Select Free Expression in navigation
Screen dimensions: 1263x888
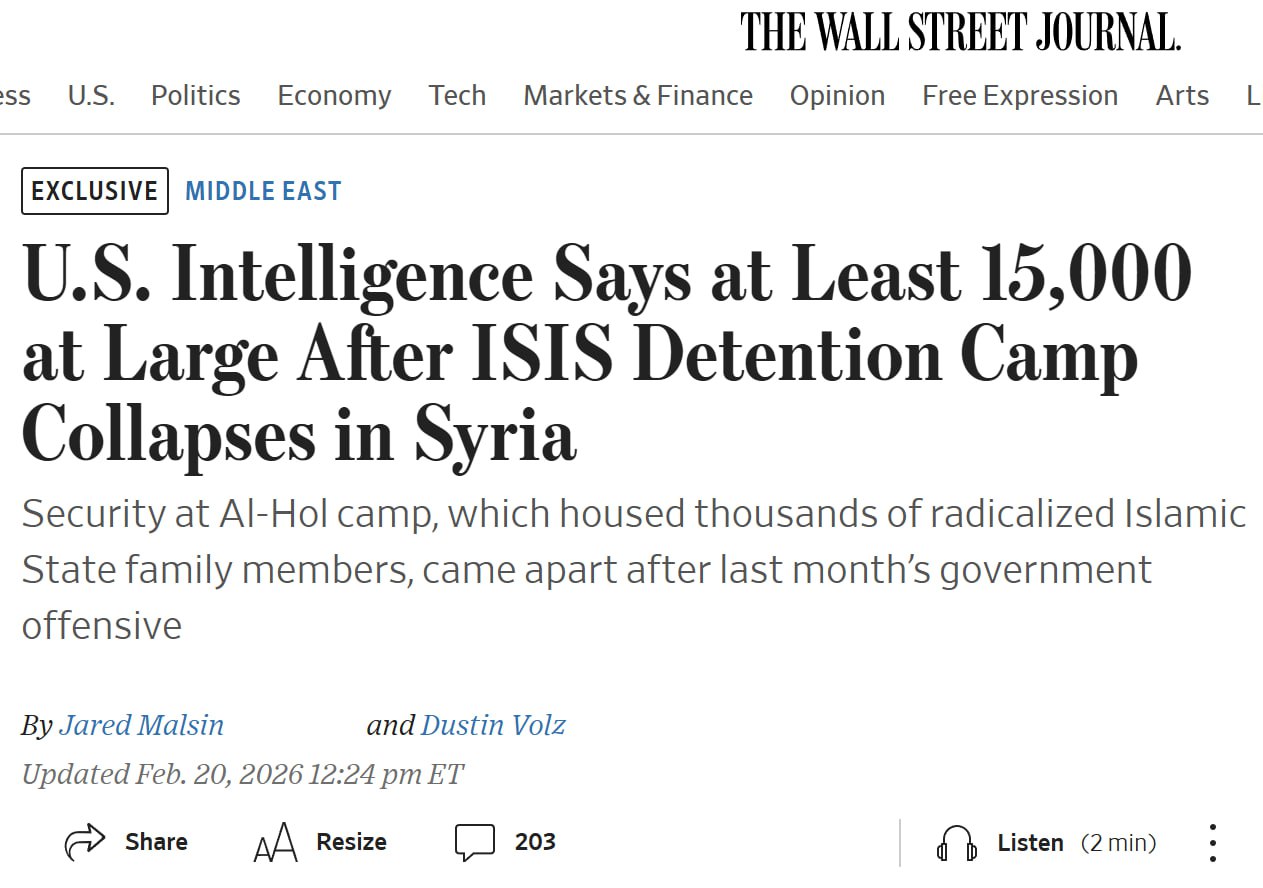[x=1020, y=96]
